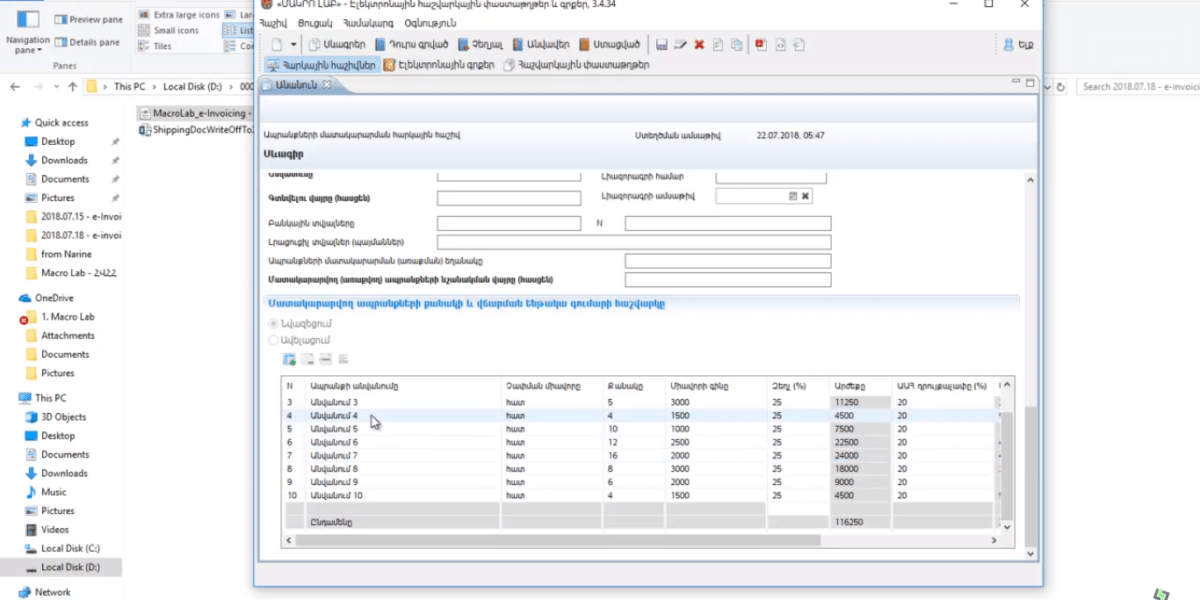The image size is (1200, 600).
Task: Click the user Ելք icon at right
Action: [1018, 45]
